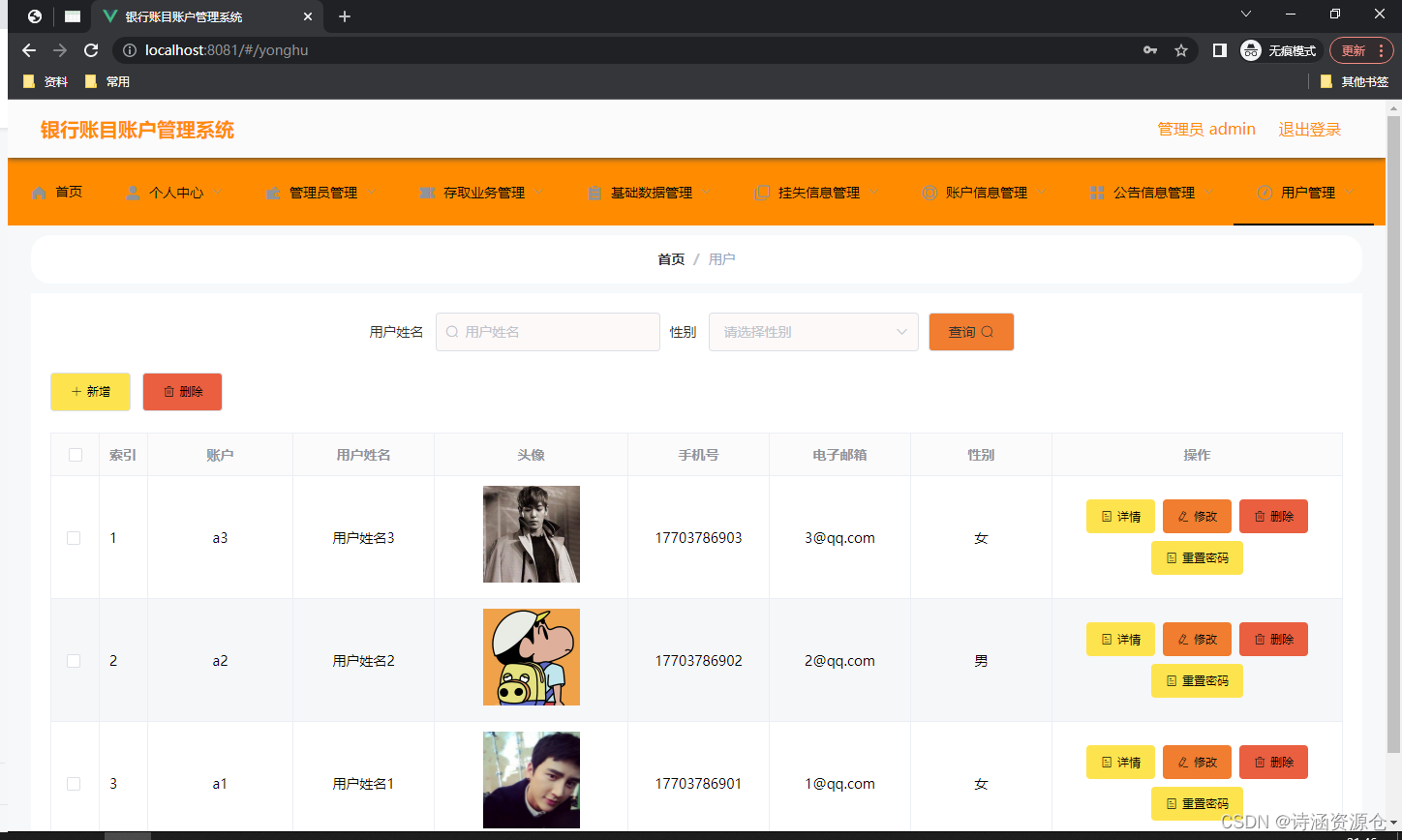This screenshot has height=840, width=1402.
Task: Click the red 删除 bulk delete button
Action: [182, 392]
